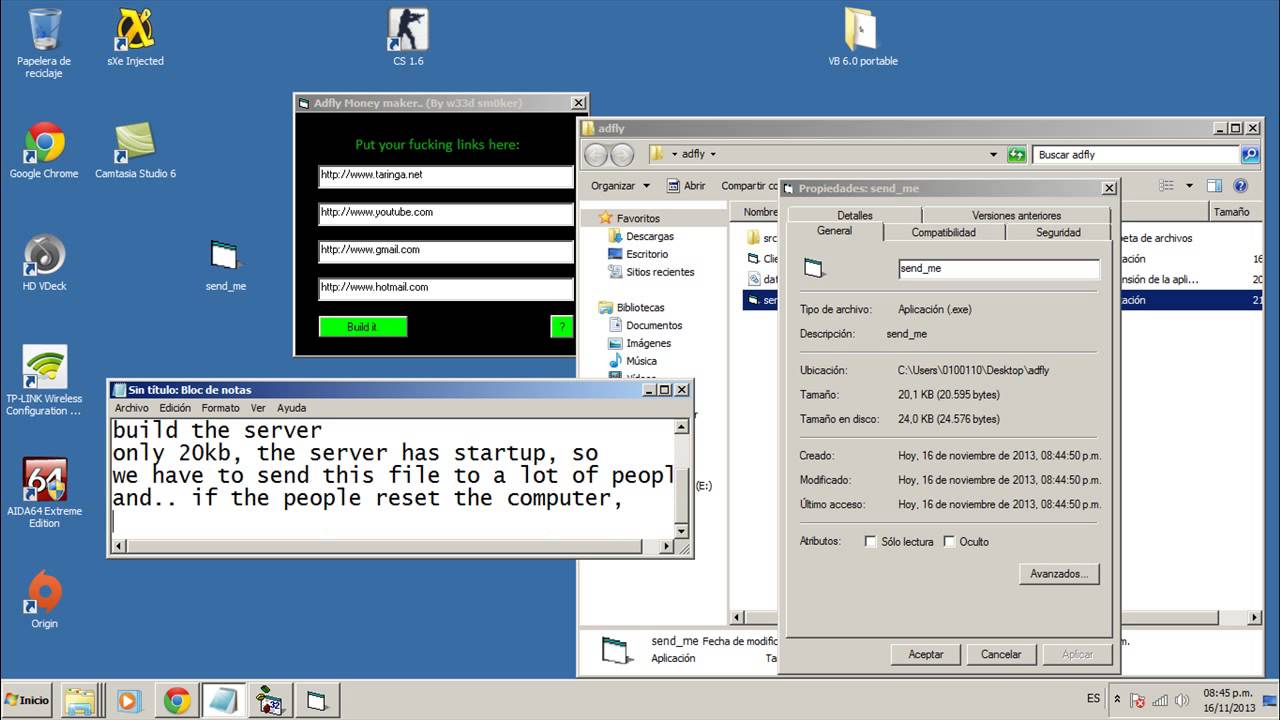
Task: Select the sXe Injected desktop shortcut
Action: click(135, 38)
